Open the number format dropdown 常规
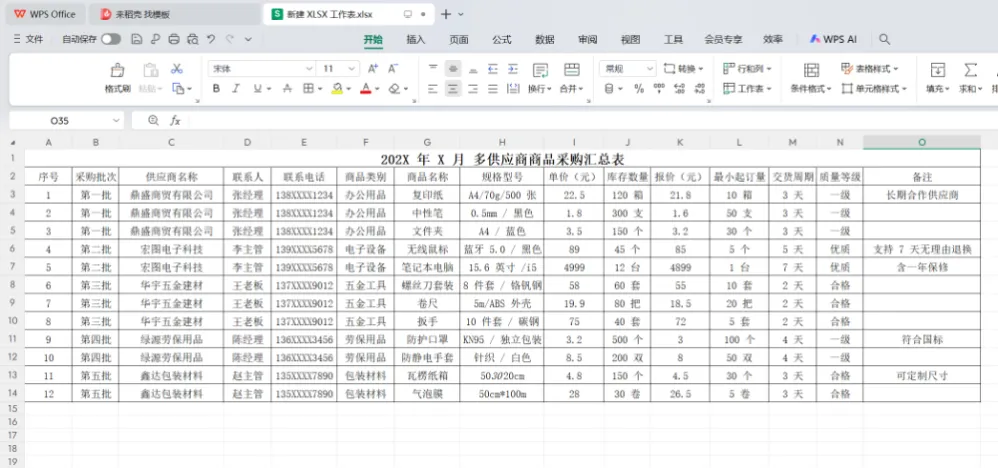Image resolution: width=998 pixels, height=469 pixels. (649, 69)
